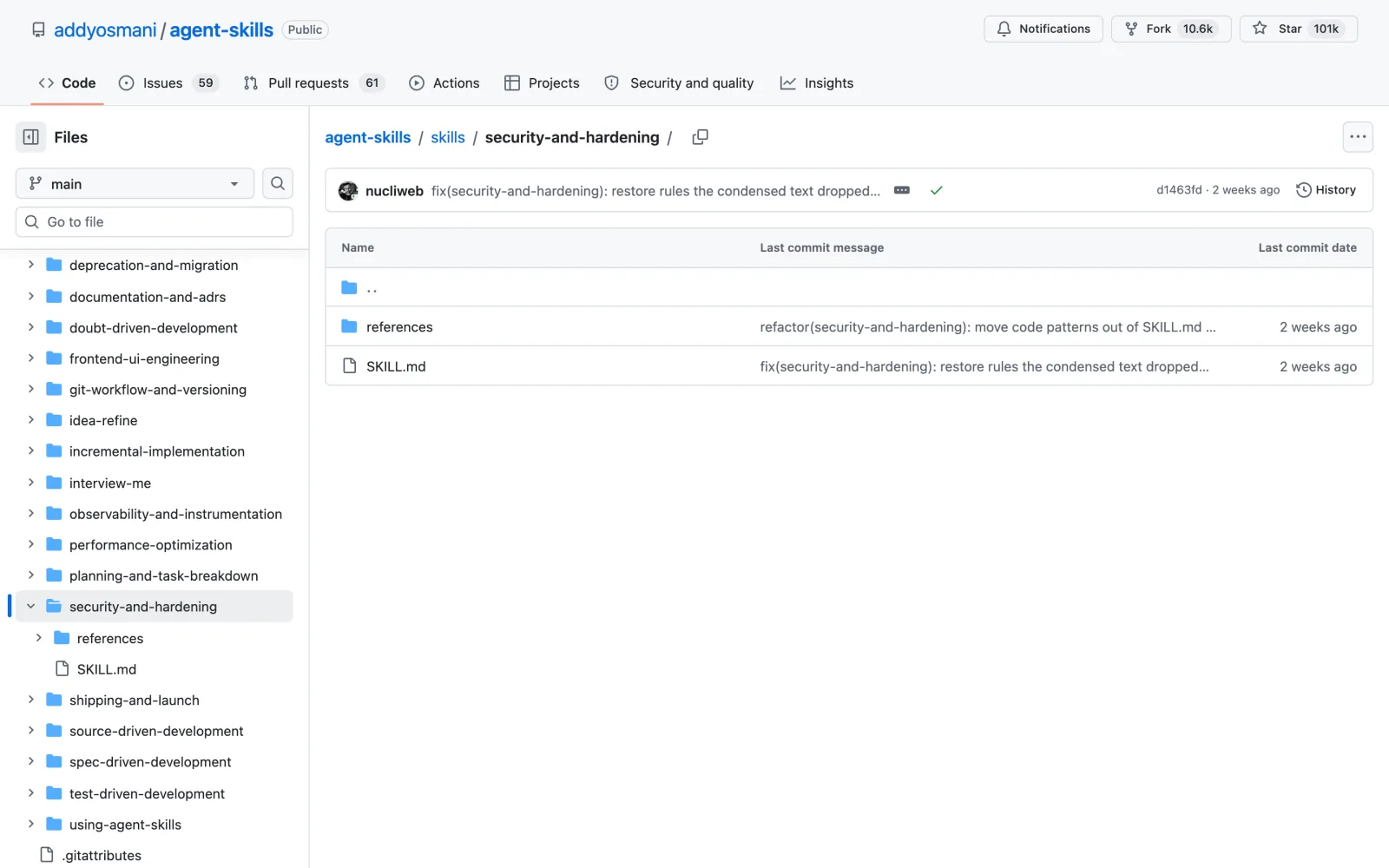Select interview-me folder in tree
Screen dimensions: 1389x868
click(110, 483)
